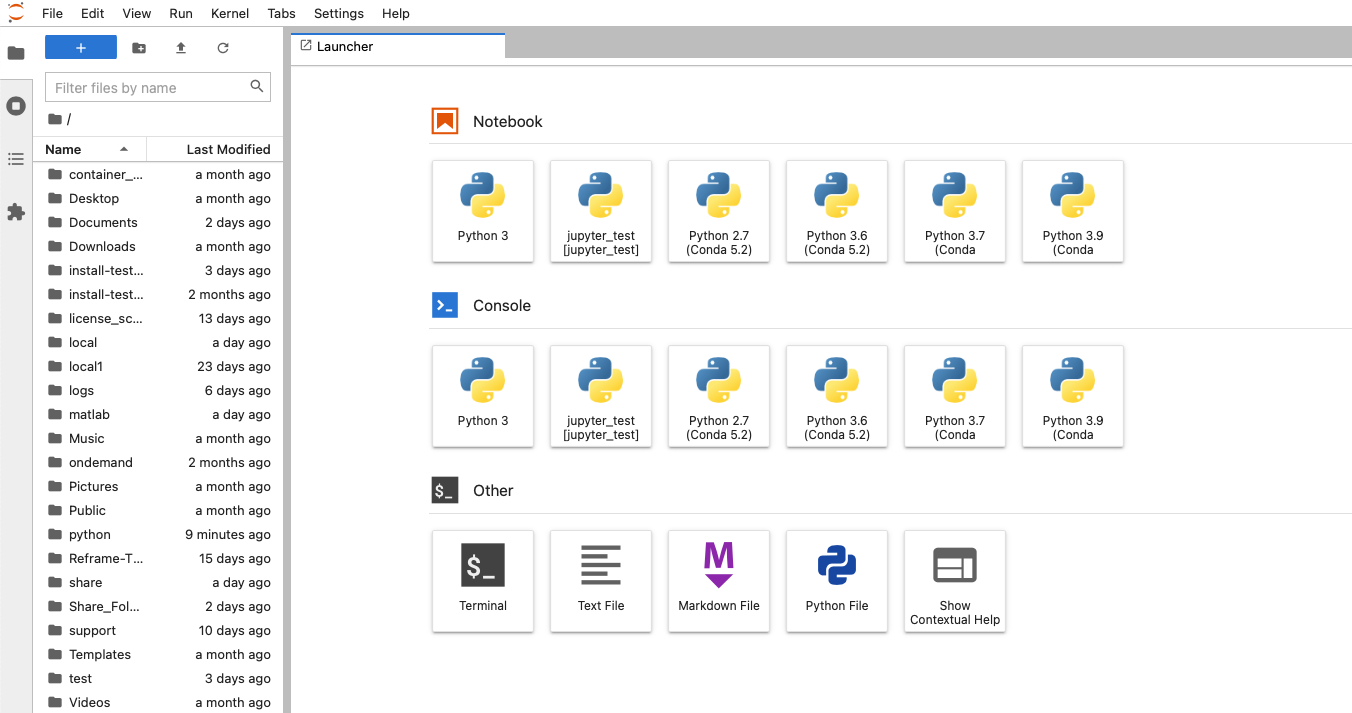Create a Python 3.9 Conda notebook
Screen dimensions: 1352x713
point(1073,211)
